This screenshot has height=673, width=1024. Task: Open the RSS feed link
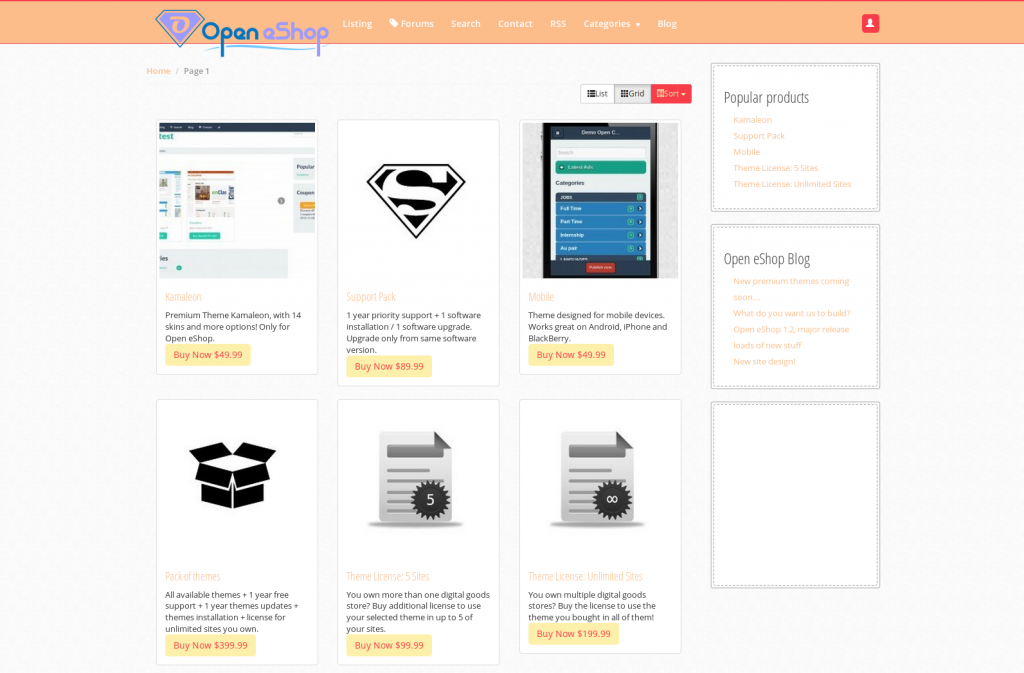click(x=558, y=24)
